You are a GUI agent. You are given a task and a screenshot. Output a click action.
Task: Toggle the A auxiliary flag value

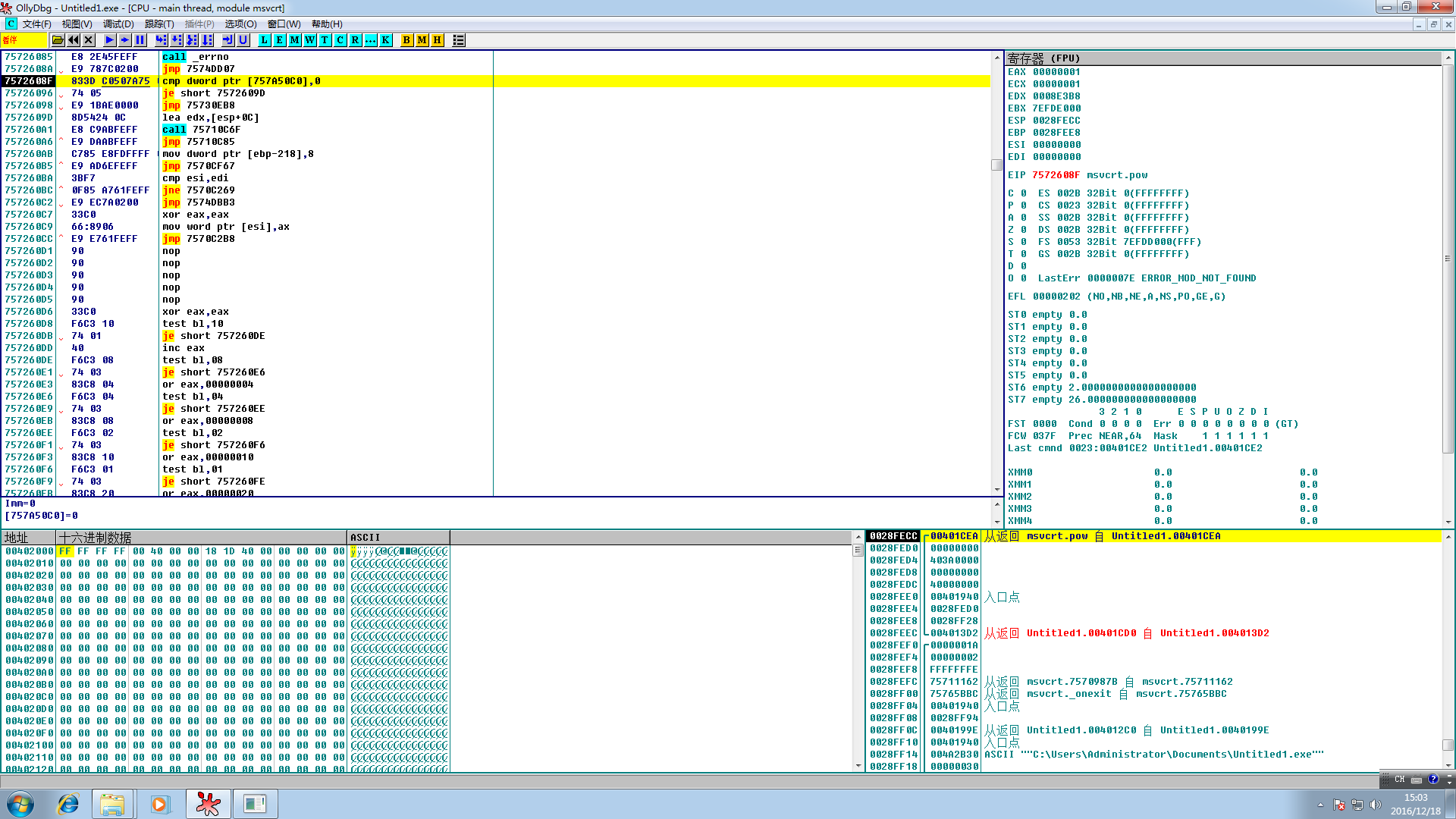(1024, 218)
